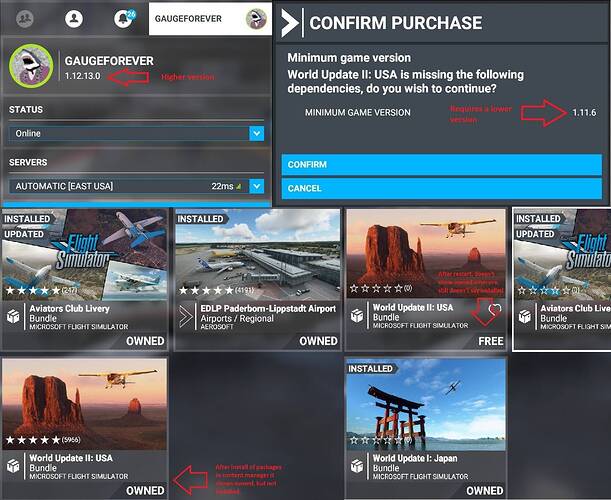Open the friends group icon in top bar

25,18
